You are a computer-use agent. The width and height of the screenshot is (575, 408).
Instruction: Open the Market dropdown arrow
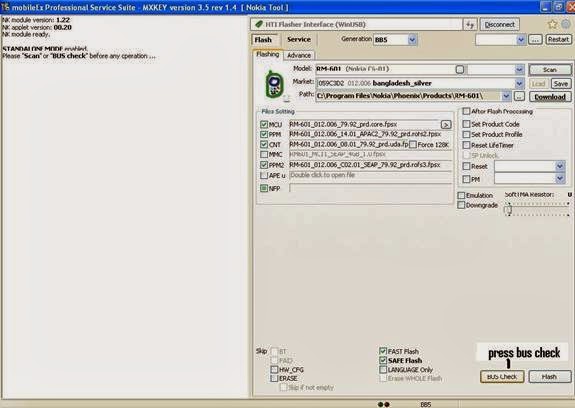519,84
